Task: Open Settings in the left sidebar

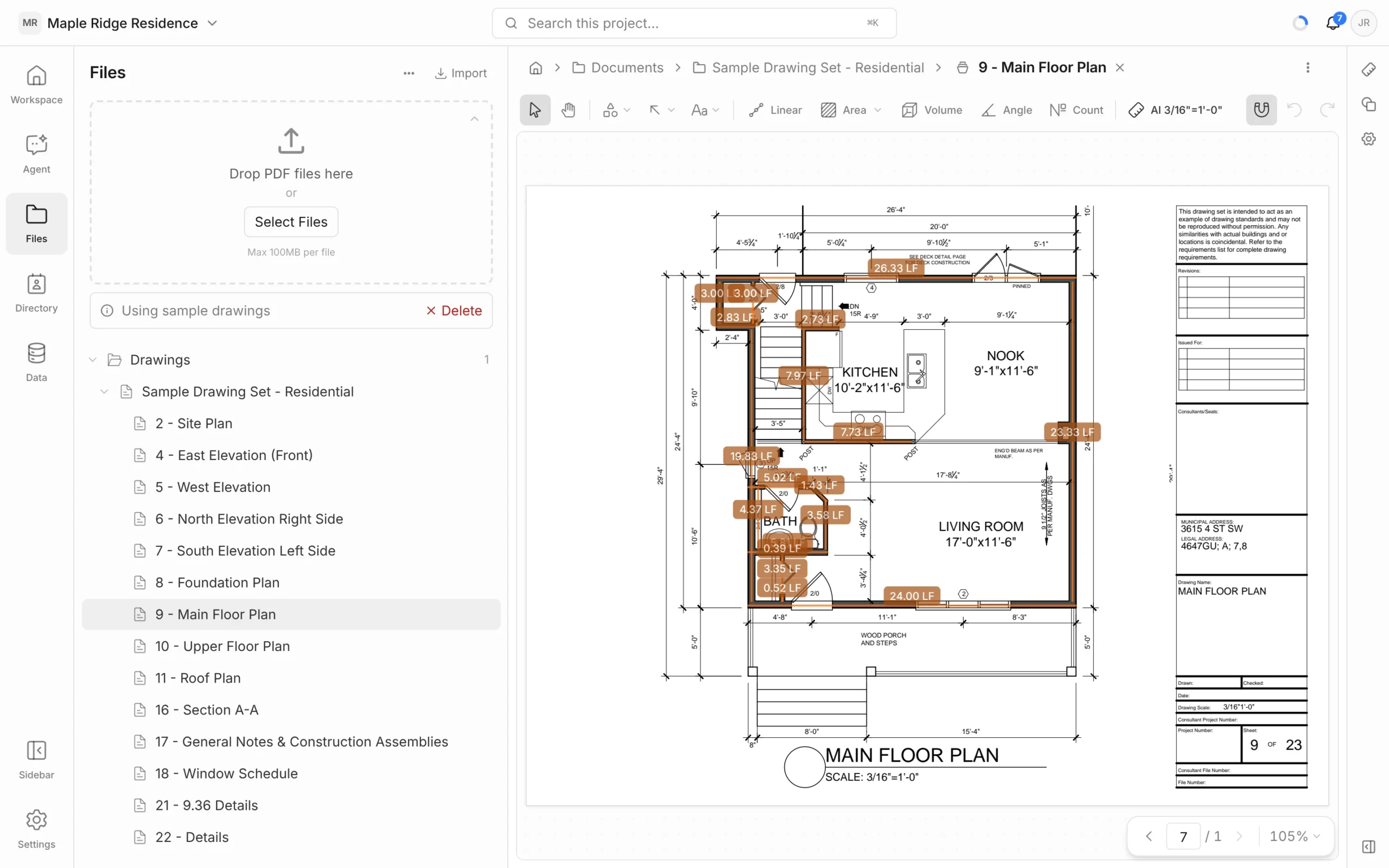Action: pyautogui.click(x=36, y=829)
